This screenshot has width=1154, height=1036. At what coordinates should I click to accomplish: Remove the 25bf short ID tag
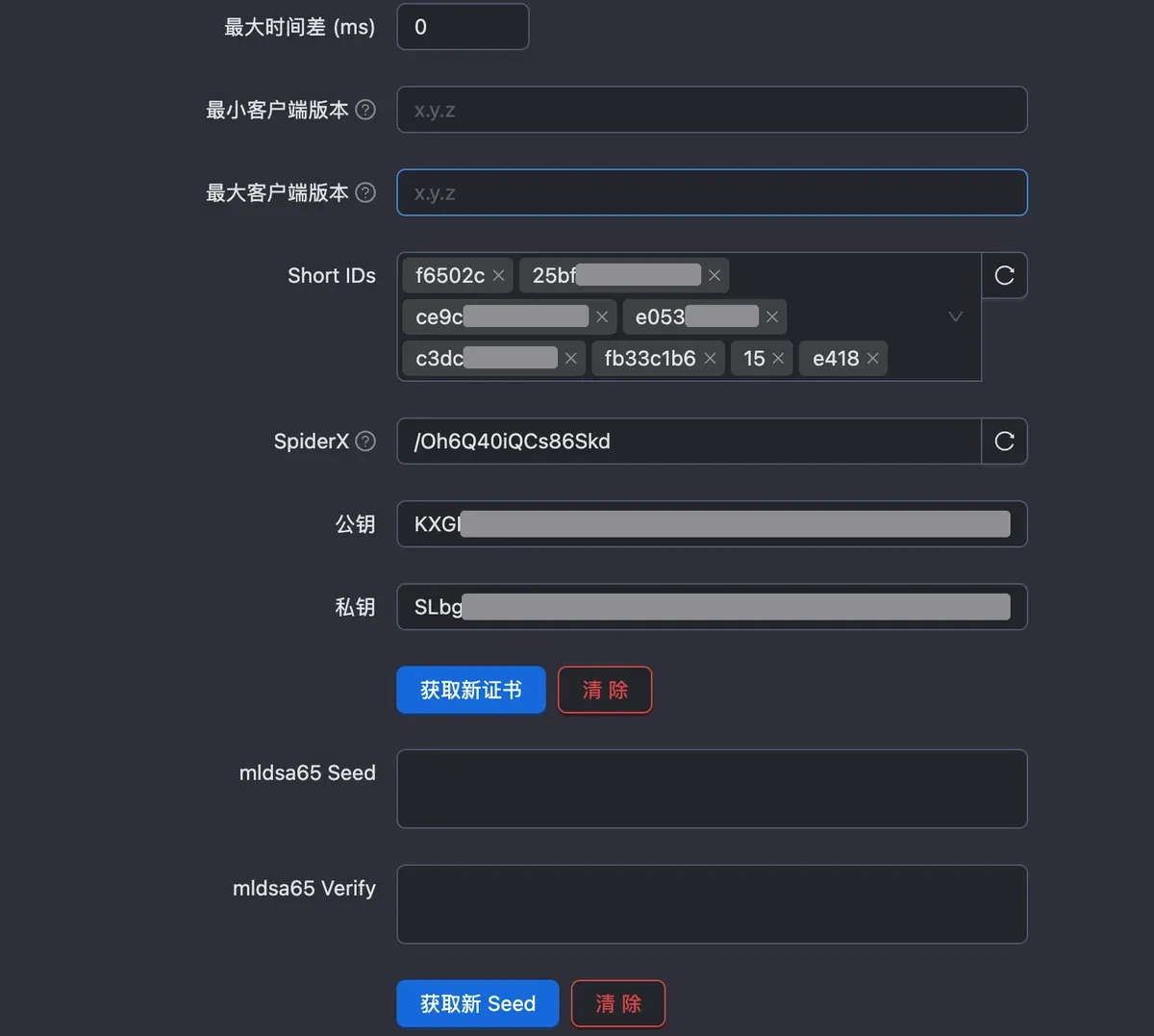click(715, 276)
